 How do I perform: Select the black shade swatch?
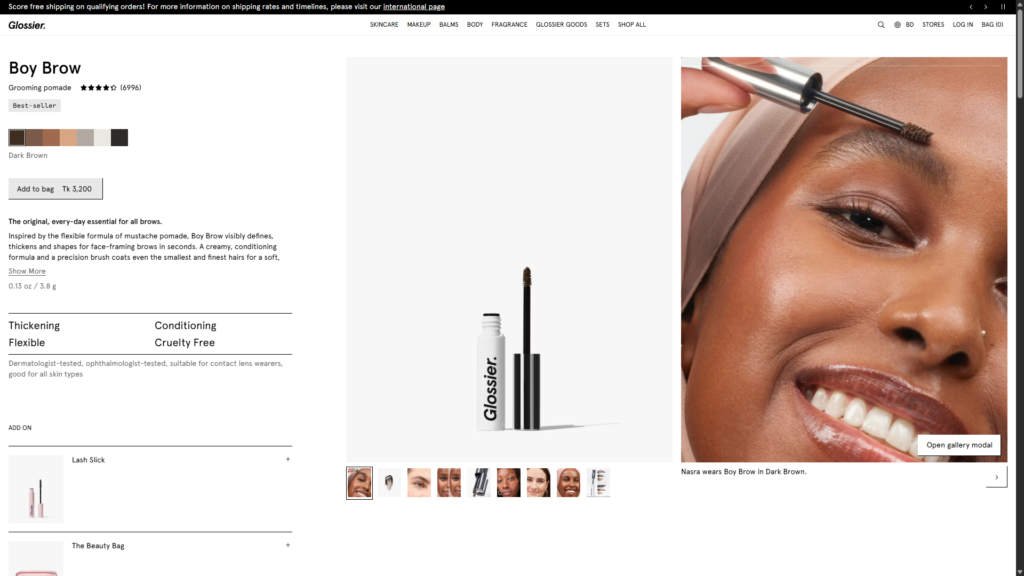(x=119, y=138)
